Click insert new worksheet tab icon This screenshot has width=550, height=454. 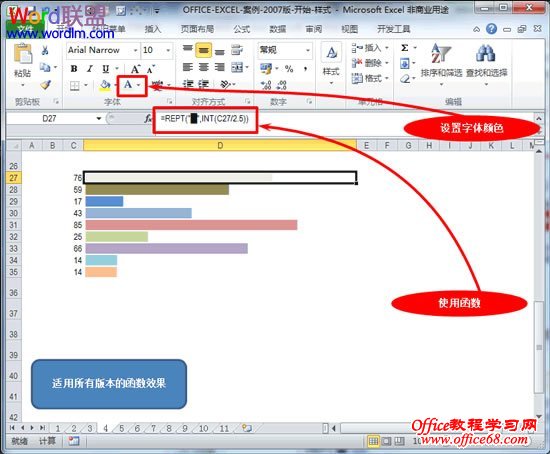(x=247, y=428)
